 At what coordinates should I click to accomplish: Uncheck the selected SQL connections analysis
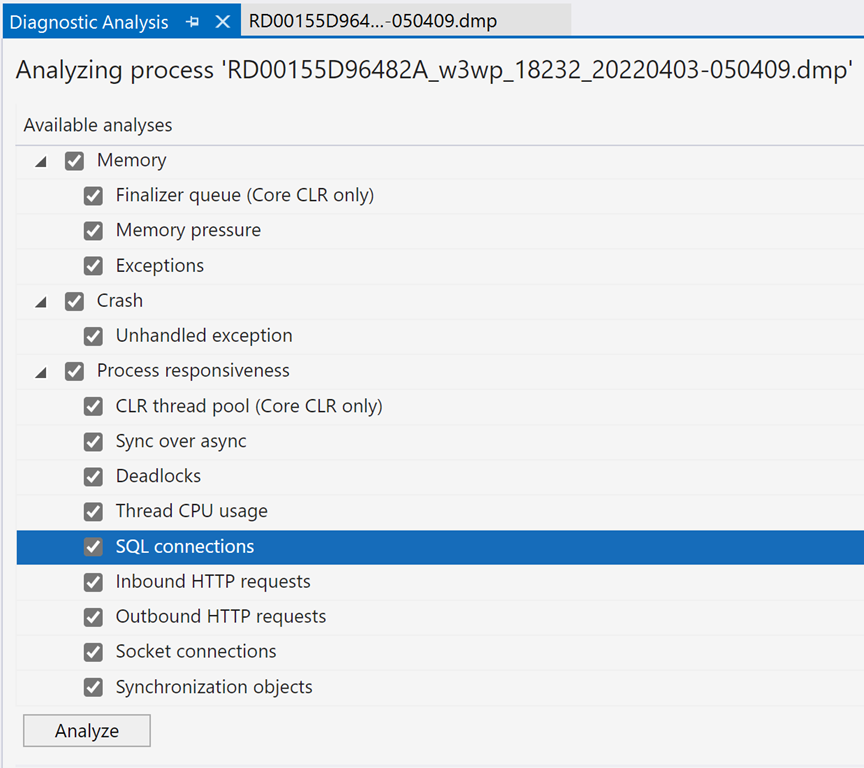[x=93, y=546]
